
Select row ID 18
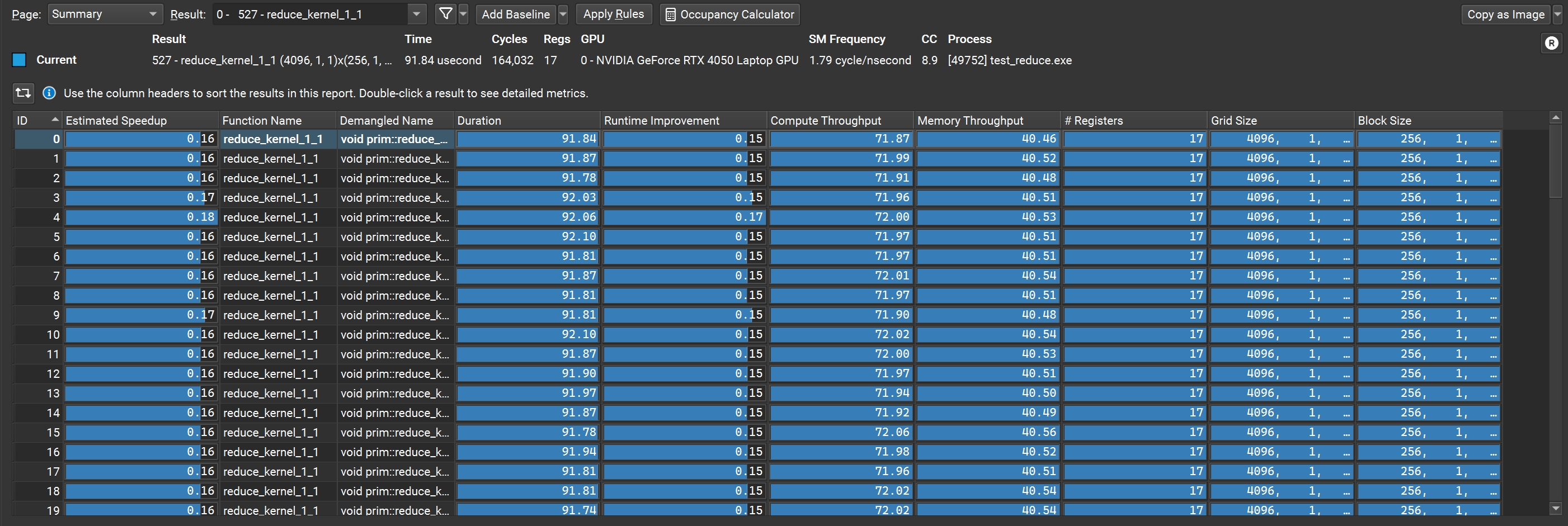point(757,491)
